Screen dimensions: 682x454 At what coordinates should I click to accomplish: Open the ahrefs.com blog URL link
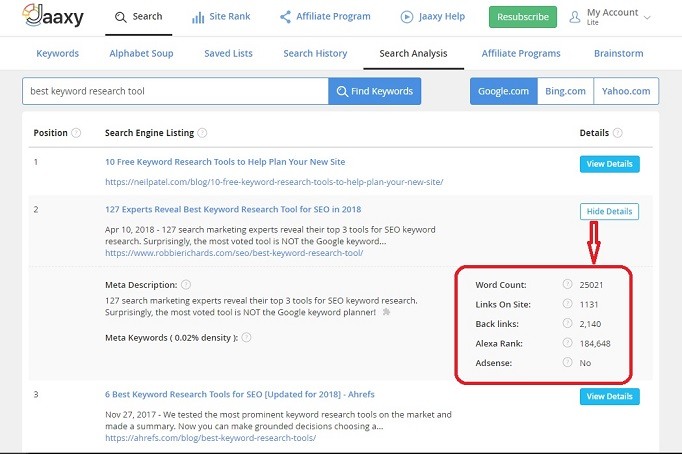click(211, 437)
